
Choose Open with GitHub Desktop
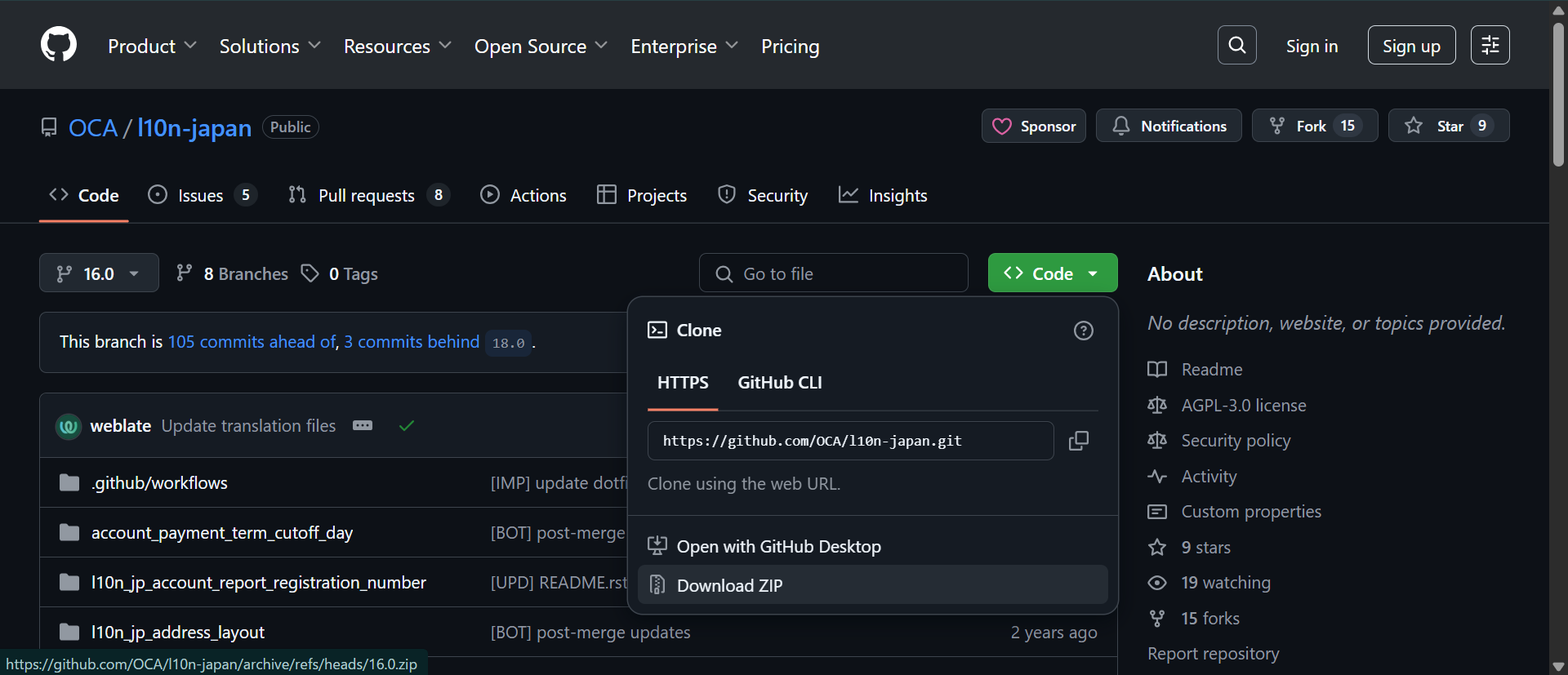[872, 546]
